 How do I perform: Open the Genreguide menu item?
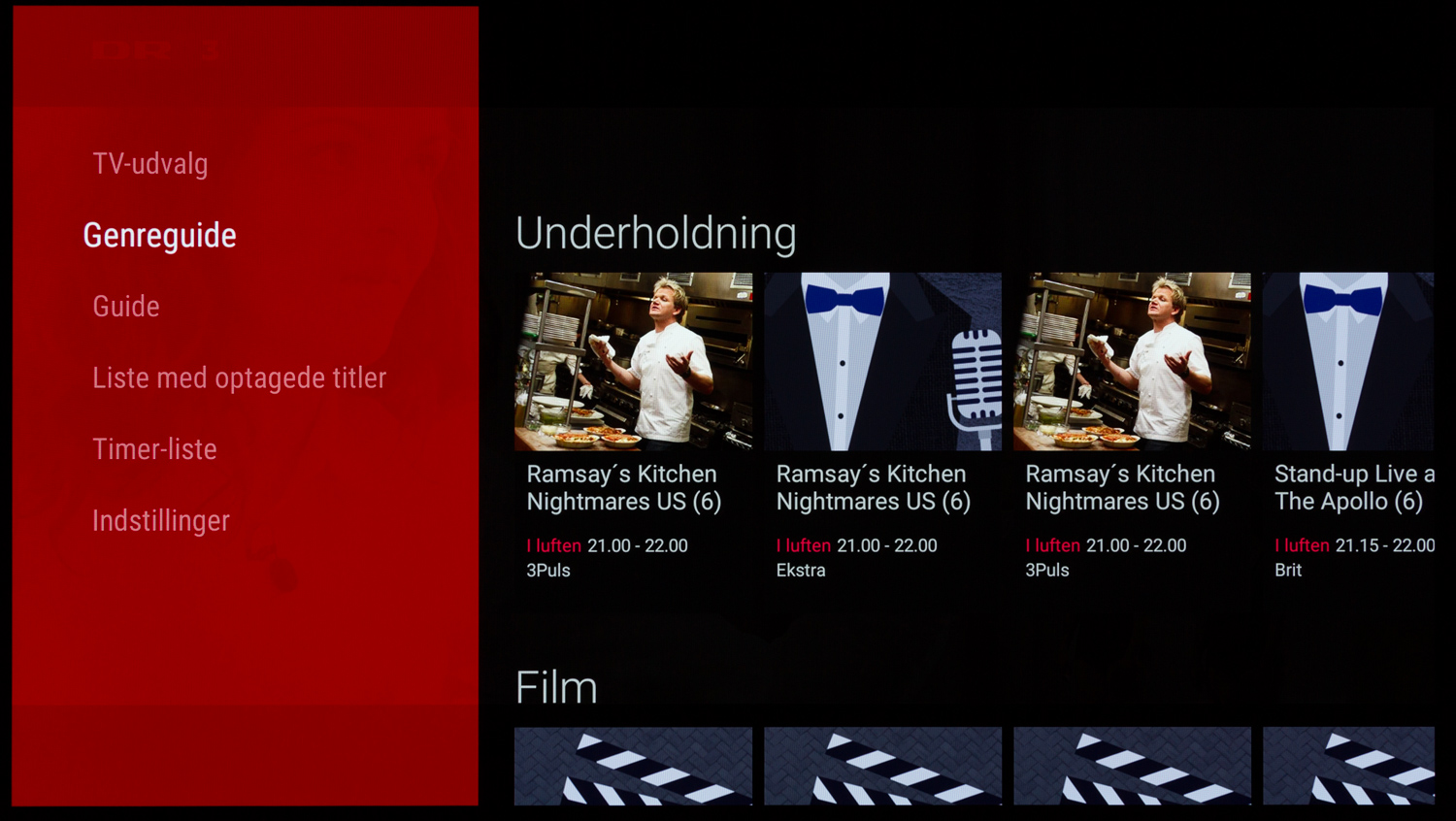160,236
